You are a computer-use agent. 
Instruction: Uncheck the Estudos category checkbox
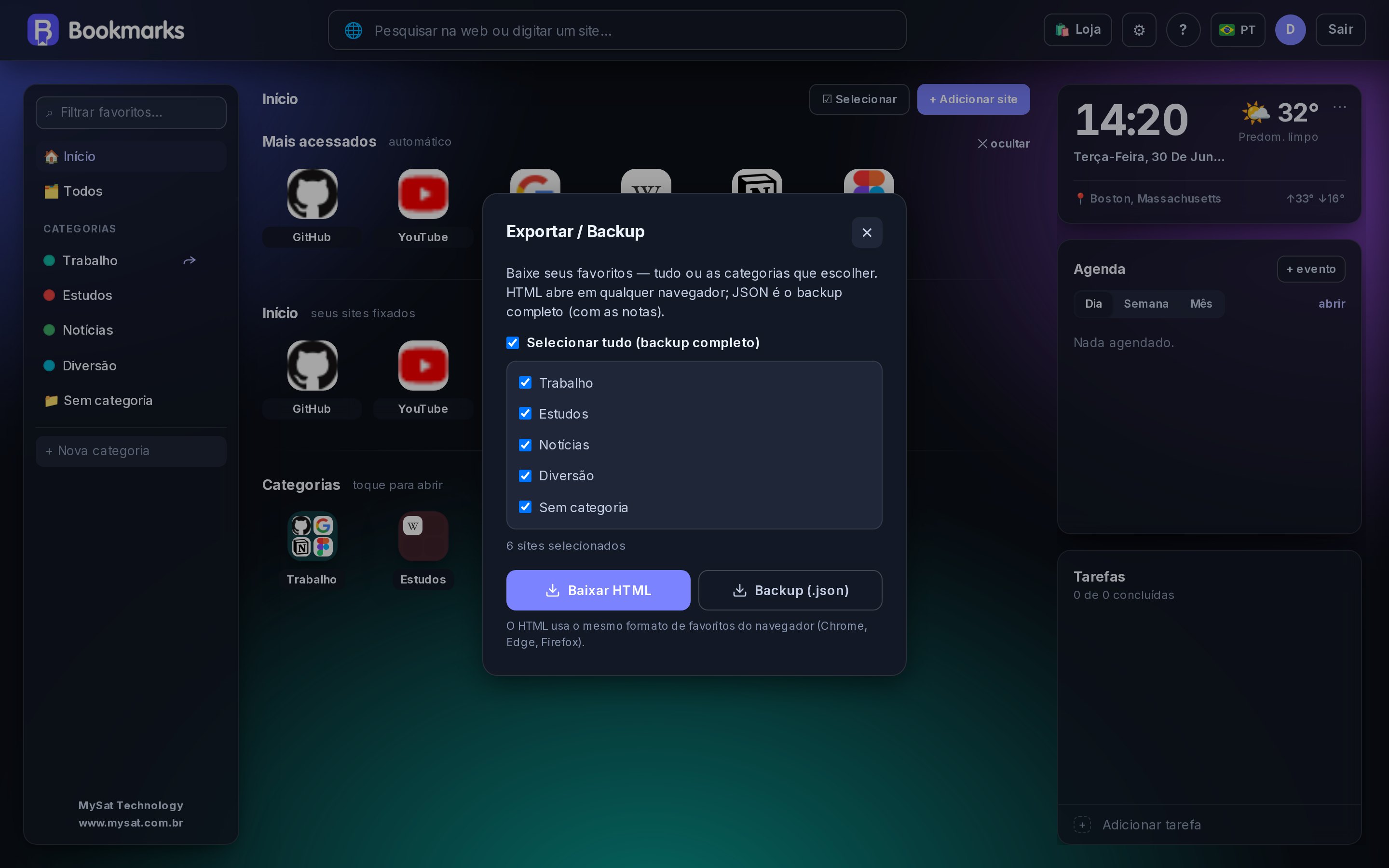click(x=525, y=414)
